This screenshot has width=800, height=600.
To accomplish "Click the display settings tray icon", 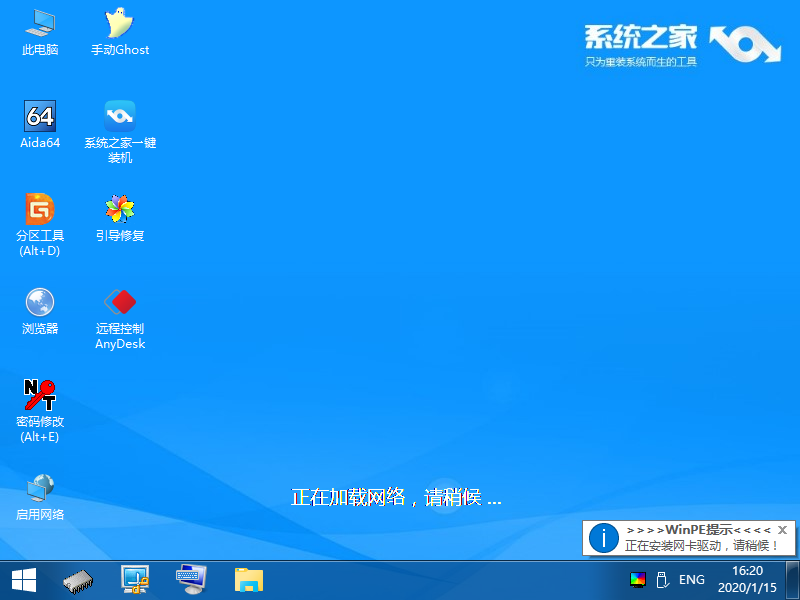I will pyautogui.click(x=637, y=579).
